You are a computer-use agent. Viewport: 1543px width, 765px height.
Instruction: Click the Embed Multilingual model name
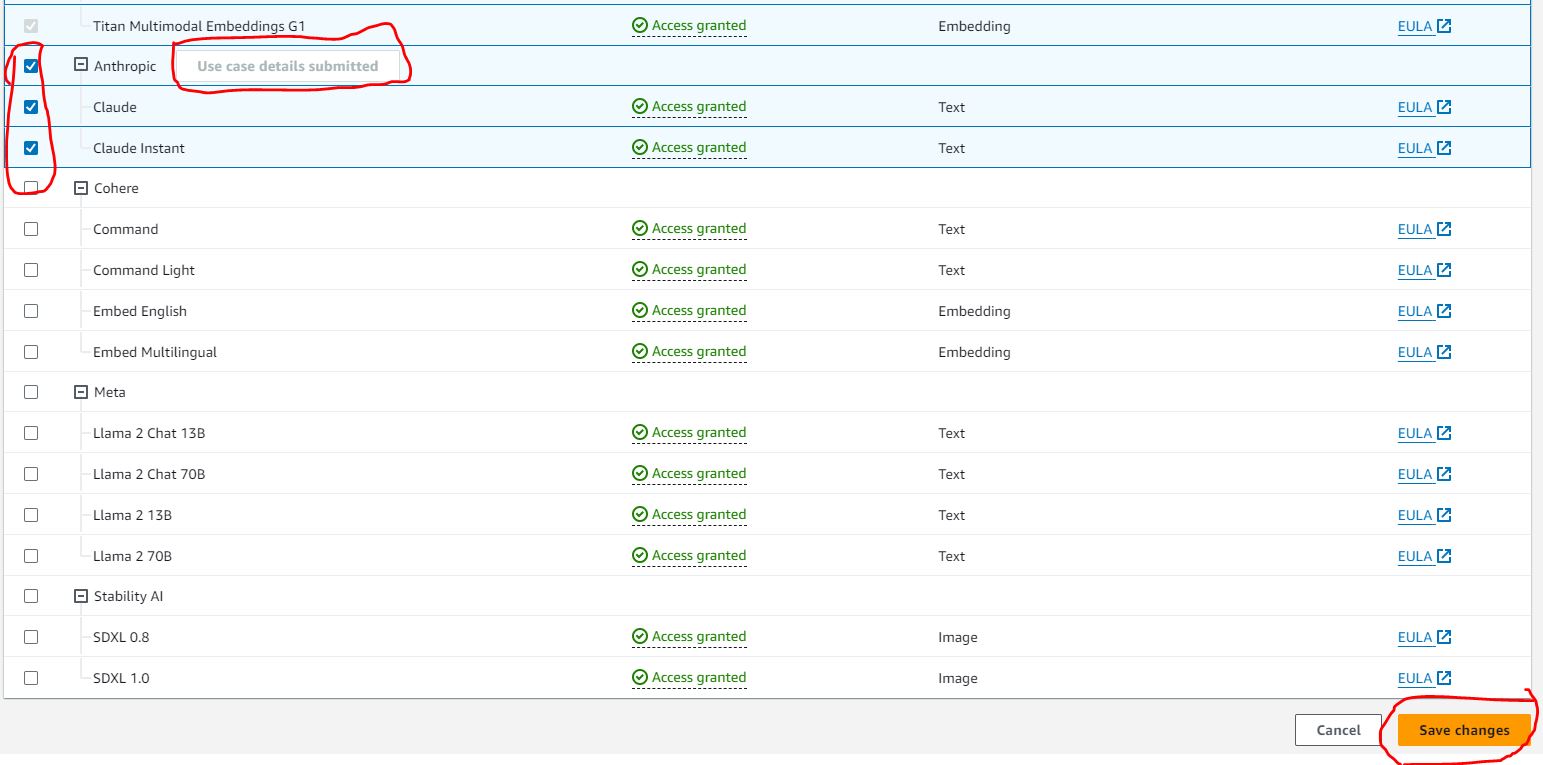pos(155,352)
